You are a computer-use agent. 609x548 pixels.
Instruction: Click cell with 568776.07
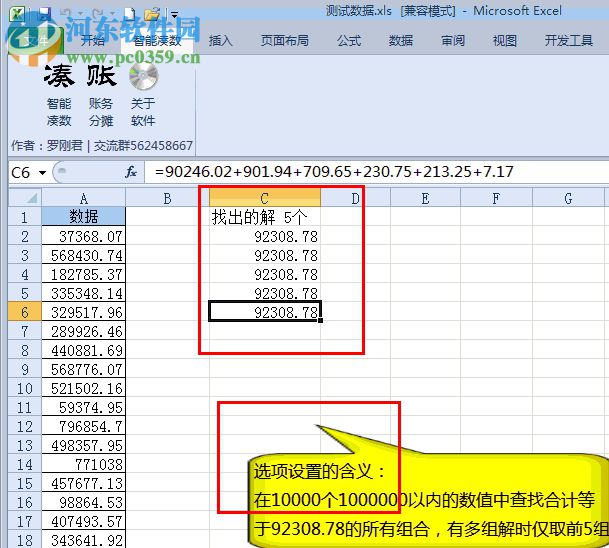coord(84,369)
